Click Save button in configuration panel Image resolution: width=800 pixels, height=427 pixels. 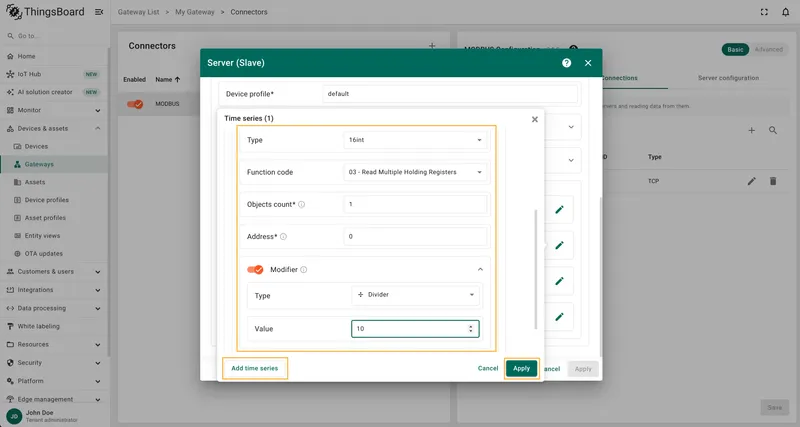pos(774,408)
